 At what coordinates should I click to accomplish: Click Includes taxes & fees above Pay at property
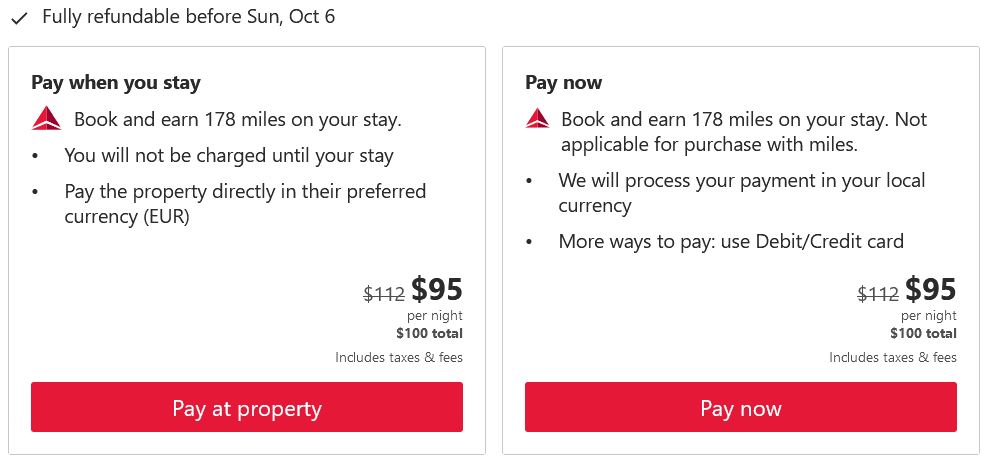pos(399,358)
